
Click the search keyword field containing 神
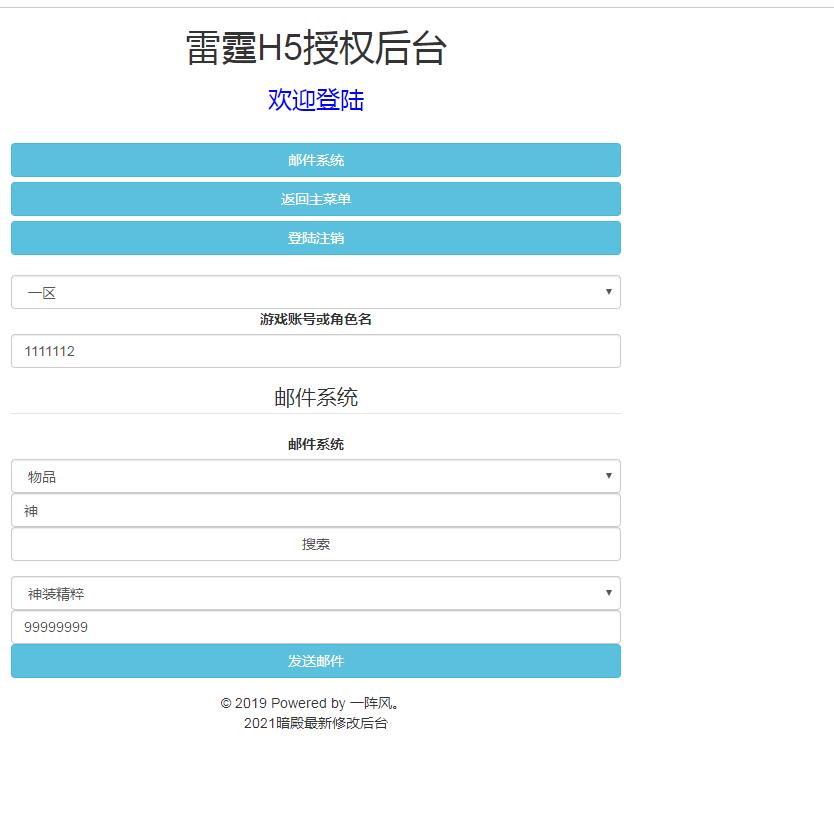pos(315,510)
